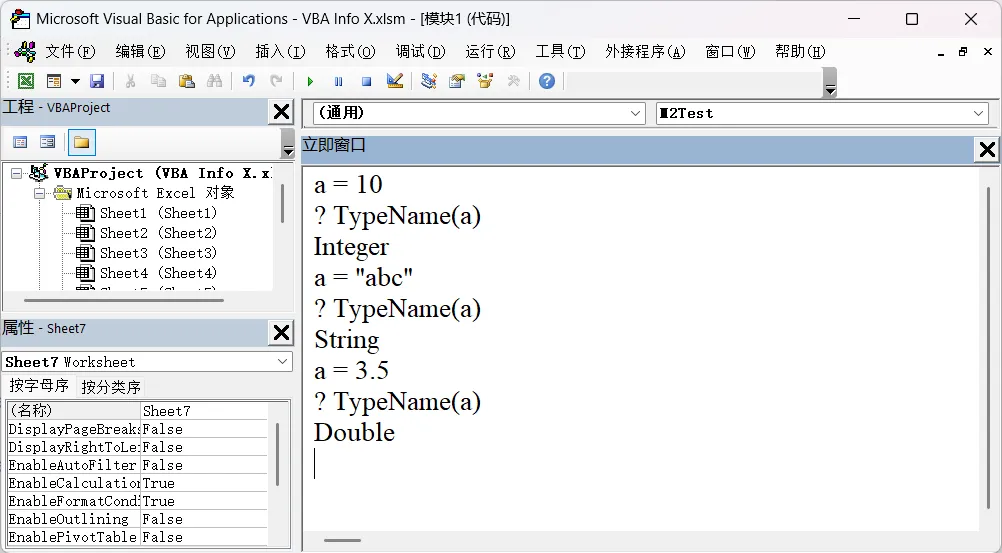Collapse the VBAProject root tree node
This screenshot has height=553, width=1002.
tap(17, 173)
